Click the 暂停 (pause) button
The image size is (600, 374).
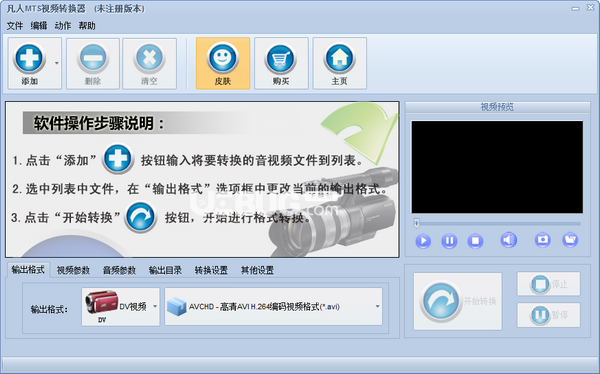click(x=548, y=315)
